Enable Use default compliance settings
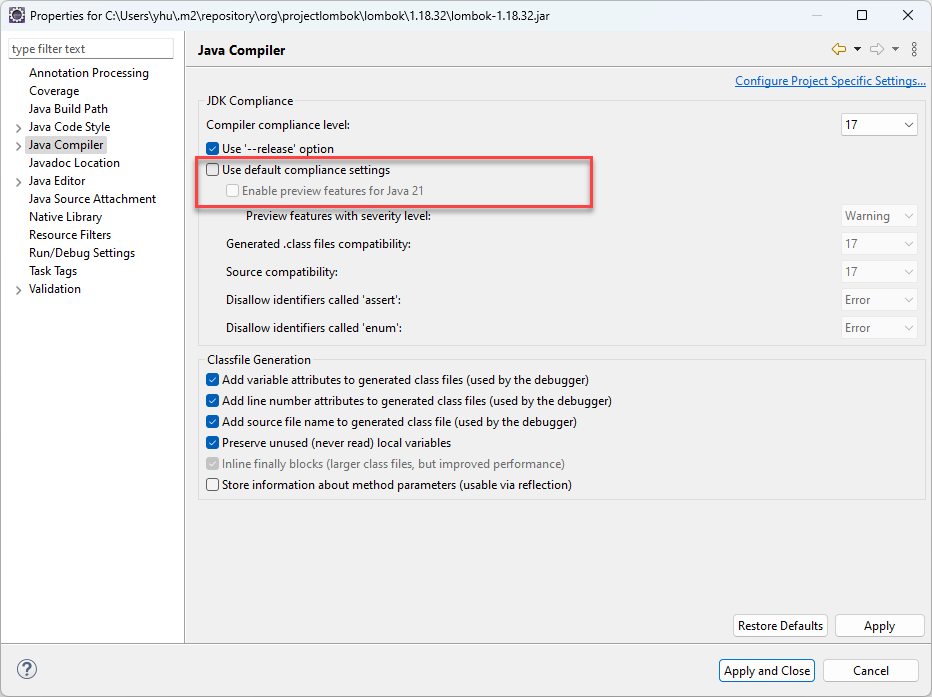The image size is (932, 697). [212, 170]
